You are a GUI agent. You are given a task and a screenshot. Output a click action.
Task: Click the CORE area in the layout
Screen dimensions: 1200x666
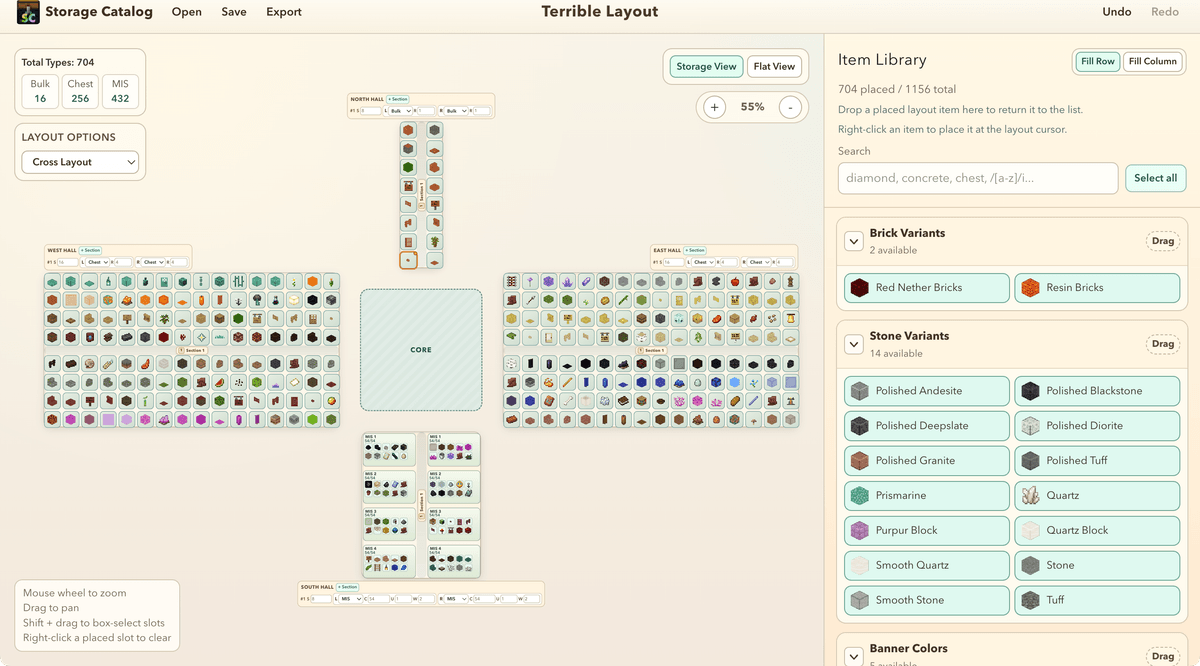pos(421,350)
